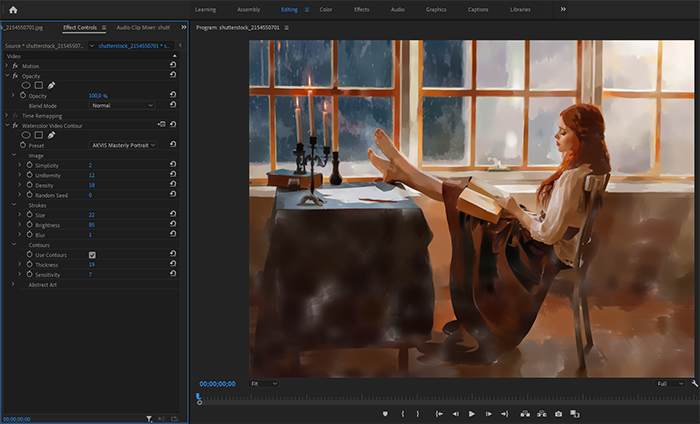
Task: Go to Out point
Action: pyautogui.click(x=505, y=414)
